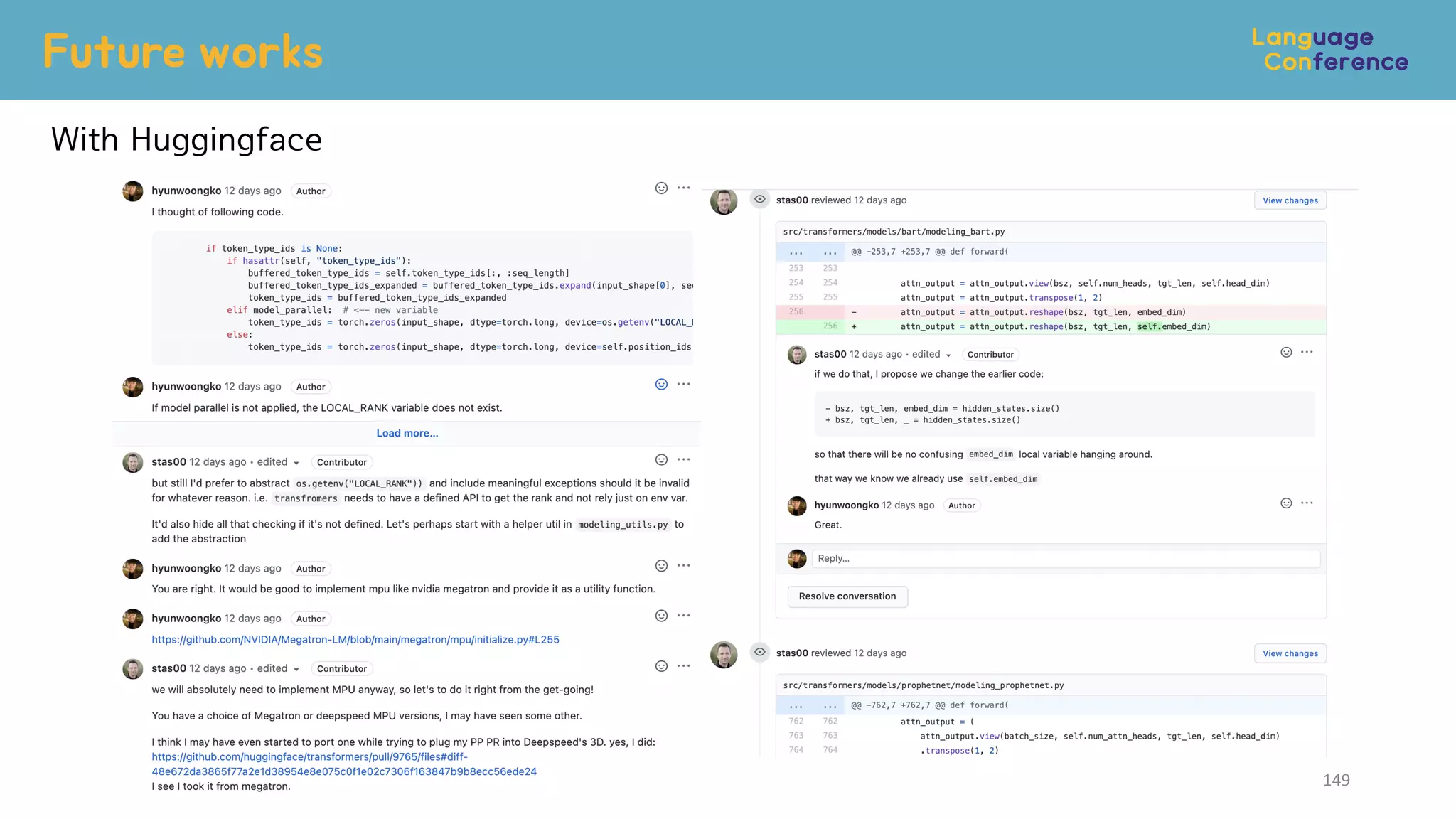Click stas00's avatar beside prophetnet review
Screen dimensions: 1456x819
[x=724, y=655]
